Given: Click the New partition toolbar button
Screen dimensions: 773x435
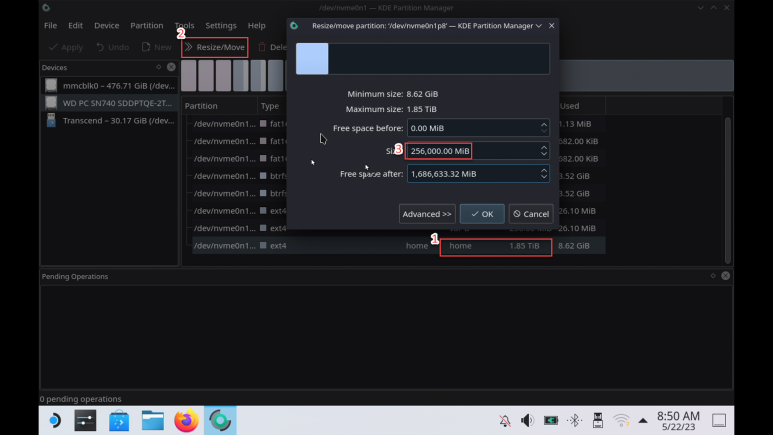Looking at the screenshot, I should coord(156,47).
